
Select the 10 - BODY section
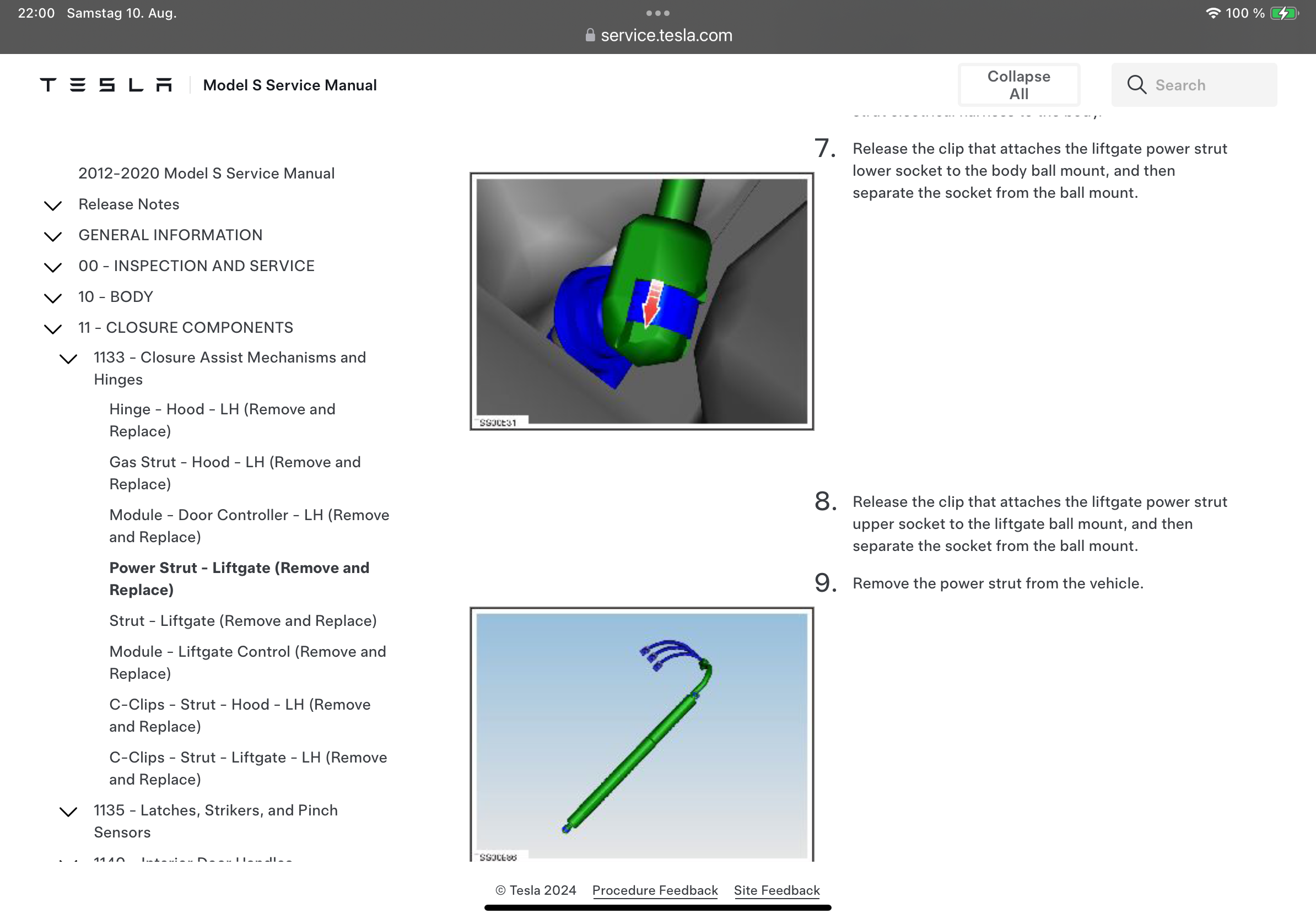[x=116, y=297]
